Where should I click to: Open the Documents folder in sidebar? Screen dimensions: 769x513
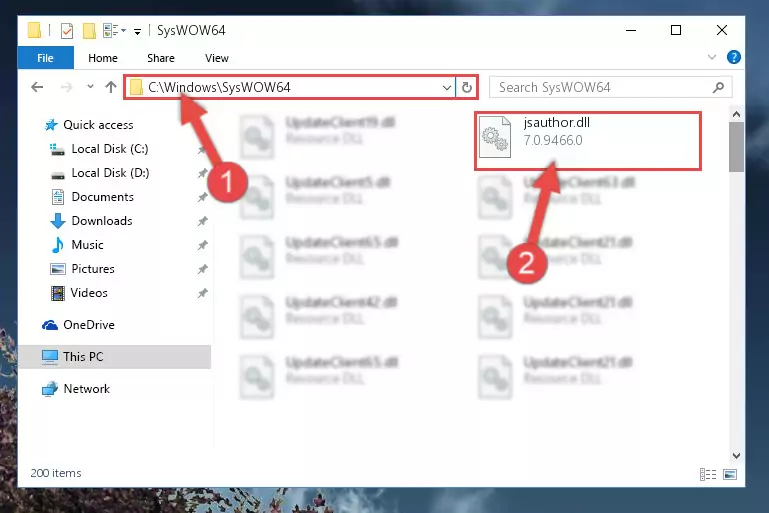[x=103, y=197]
